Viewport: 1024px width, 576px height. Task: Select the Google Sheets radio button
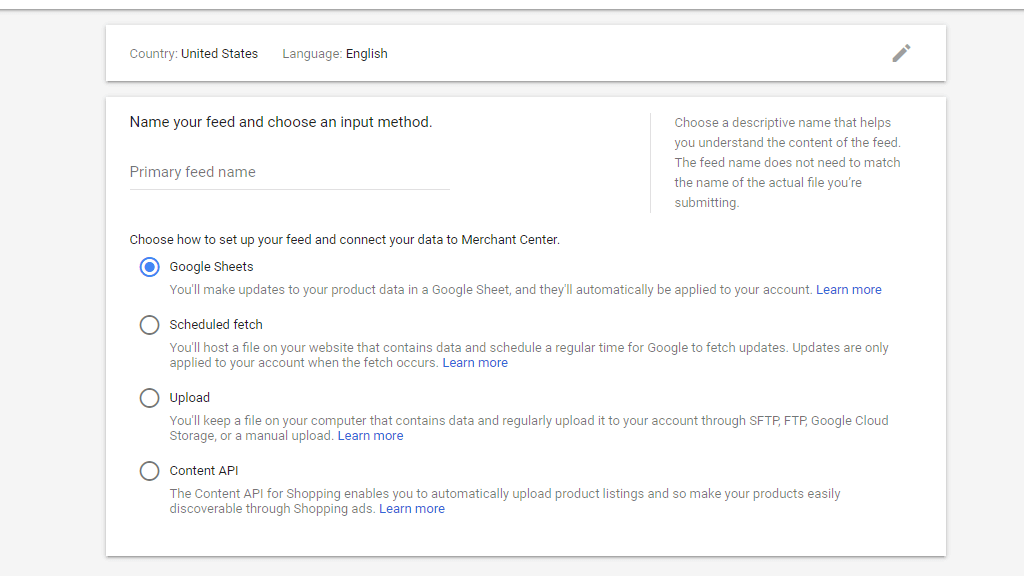click(150, 267)
